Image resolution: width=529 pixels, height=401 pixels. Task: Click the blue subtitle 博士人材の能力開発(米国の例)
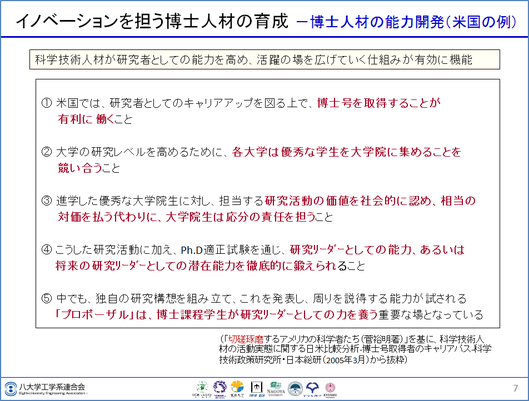(x=414, y=22)
